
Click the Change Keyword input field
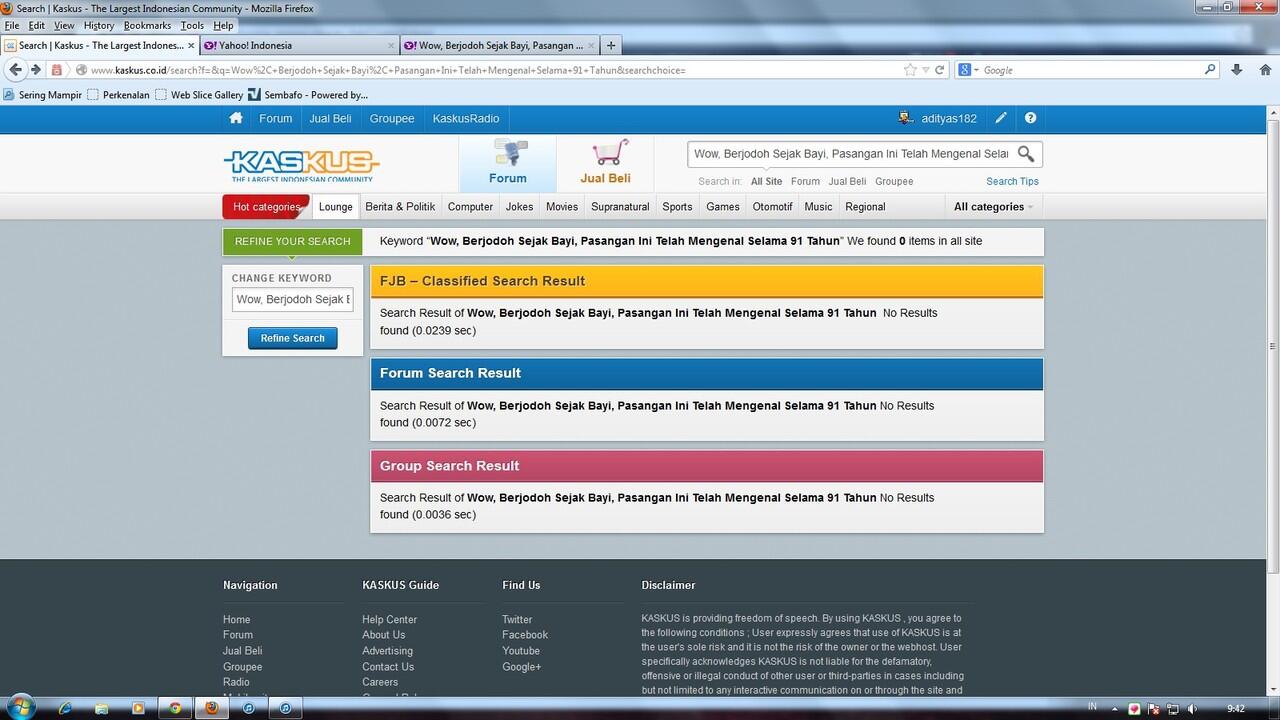click(293, 299)
